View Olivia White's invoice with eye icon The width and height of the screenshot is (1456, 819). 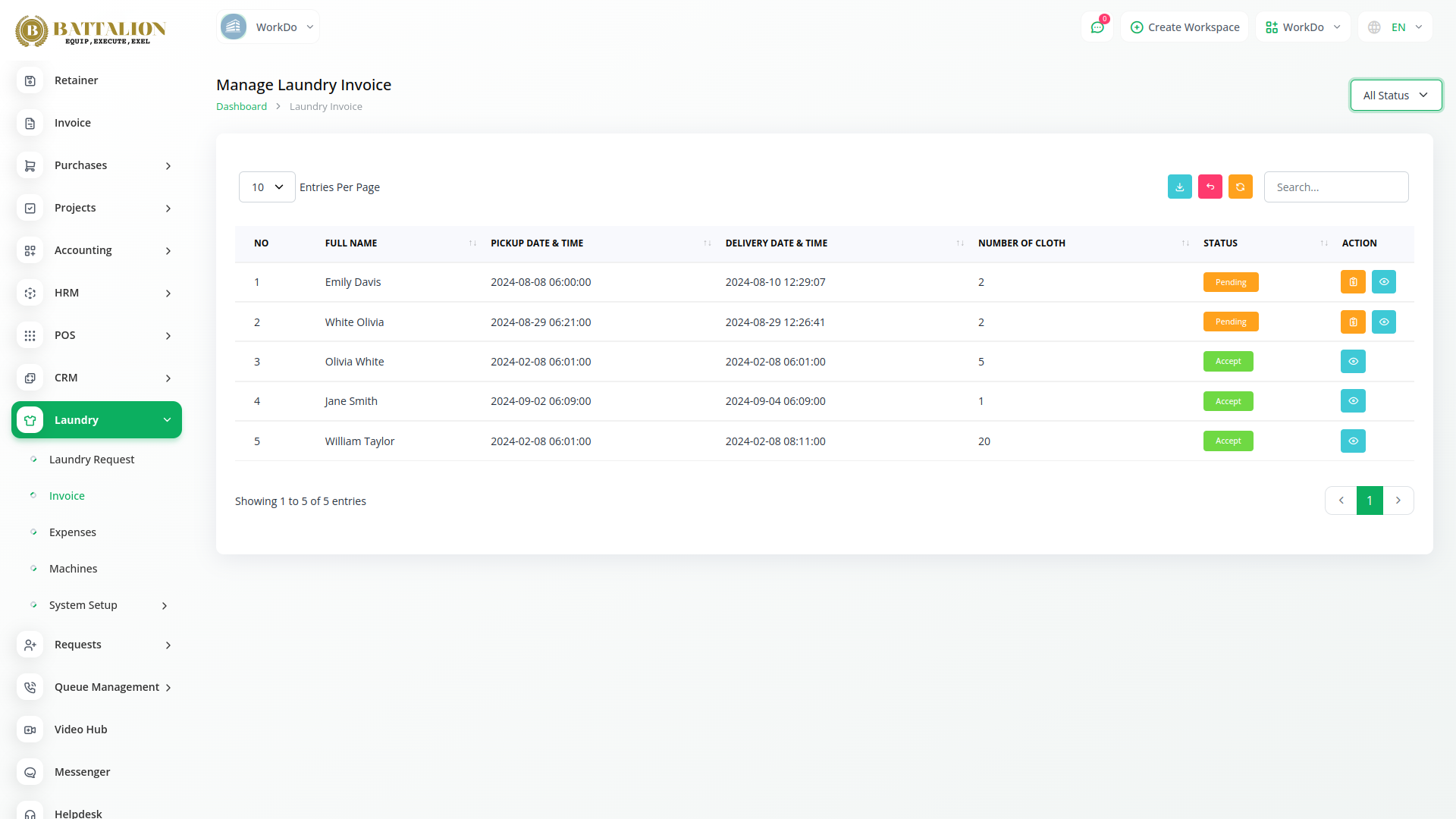pos(1353,362)
